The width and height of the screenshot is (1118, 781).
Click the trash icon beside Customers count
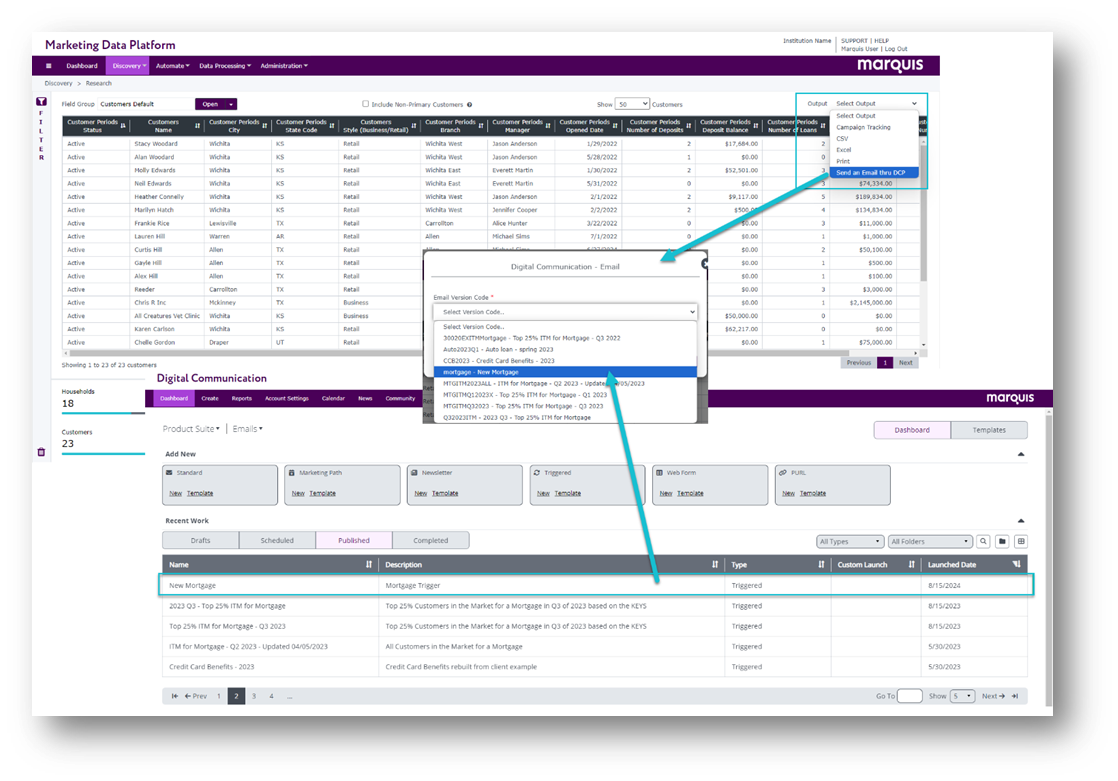pyautogui.click(x=41, y=452)
